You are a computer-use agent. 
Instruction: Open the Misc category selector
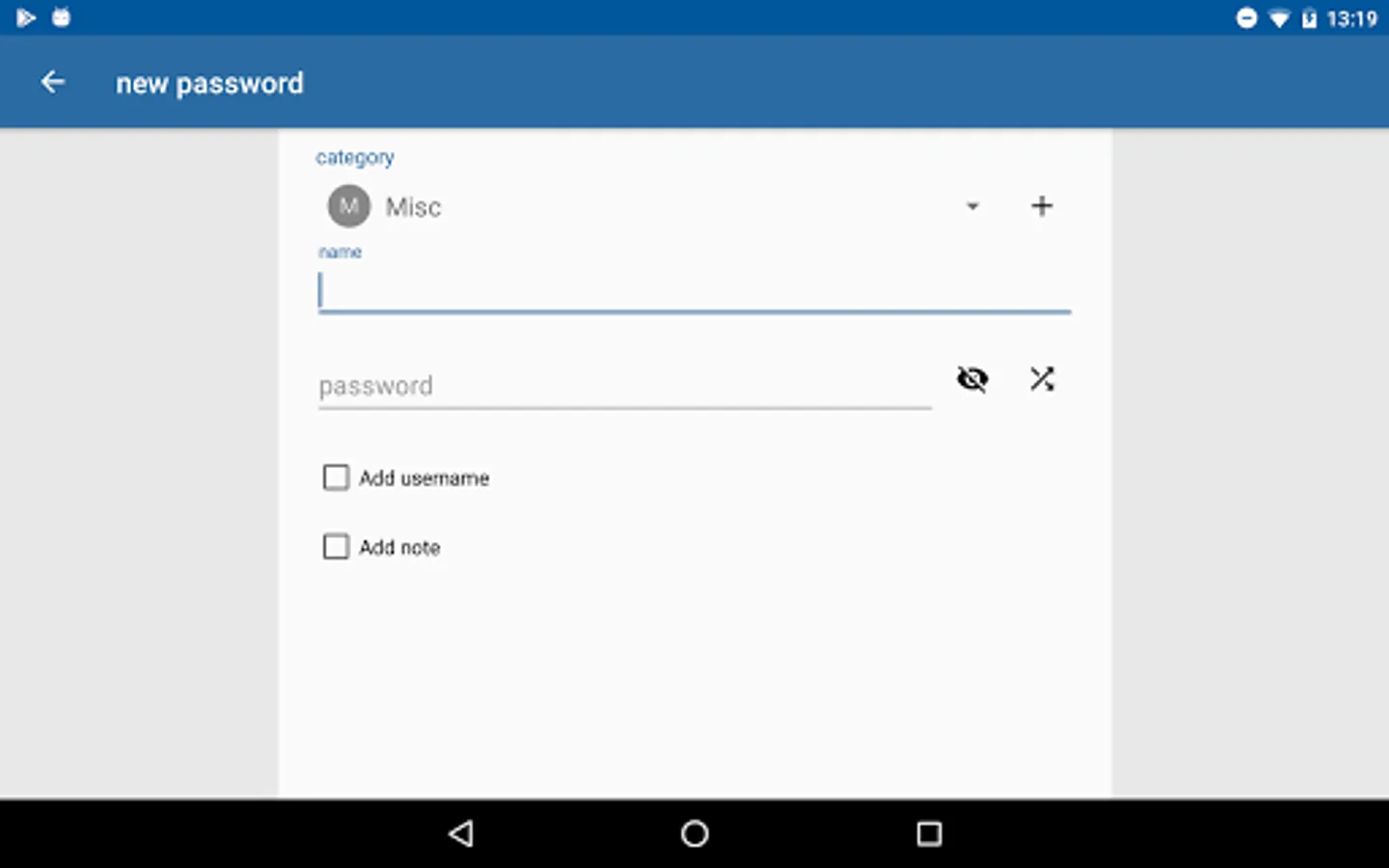tap(656, 205)
